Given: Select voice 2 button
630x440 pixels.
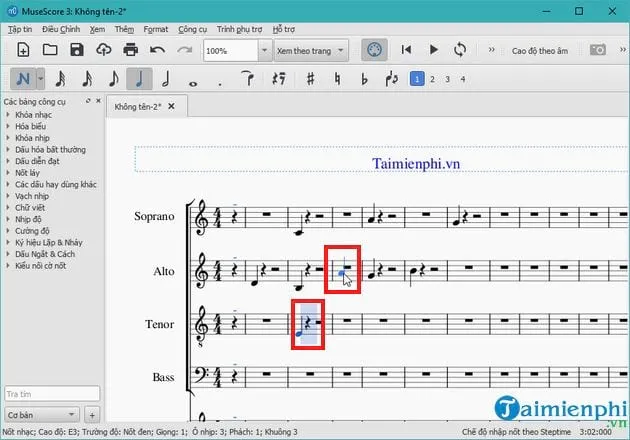Looking at the screenshot, I should pos(433,78).
